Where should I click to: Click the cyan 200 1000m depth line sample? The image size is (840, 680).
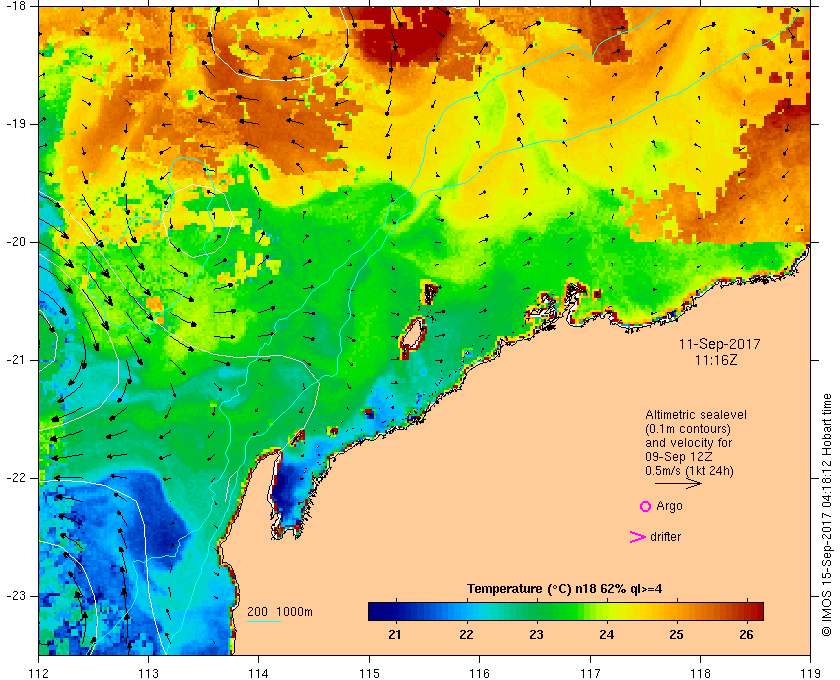(x=264, y=622)
